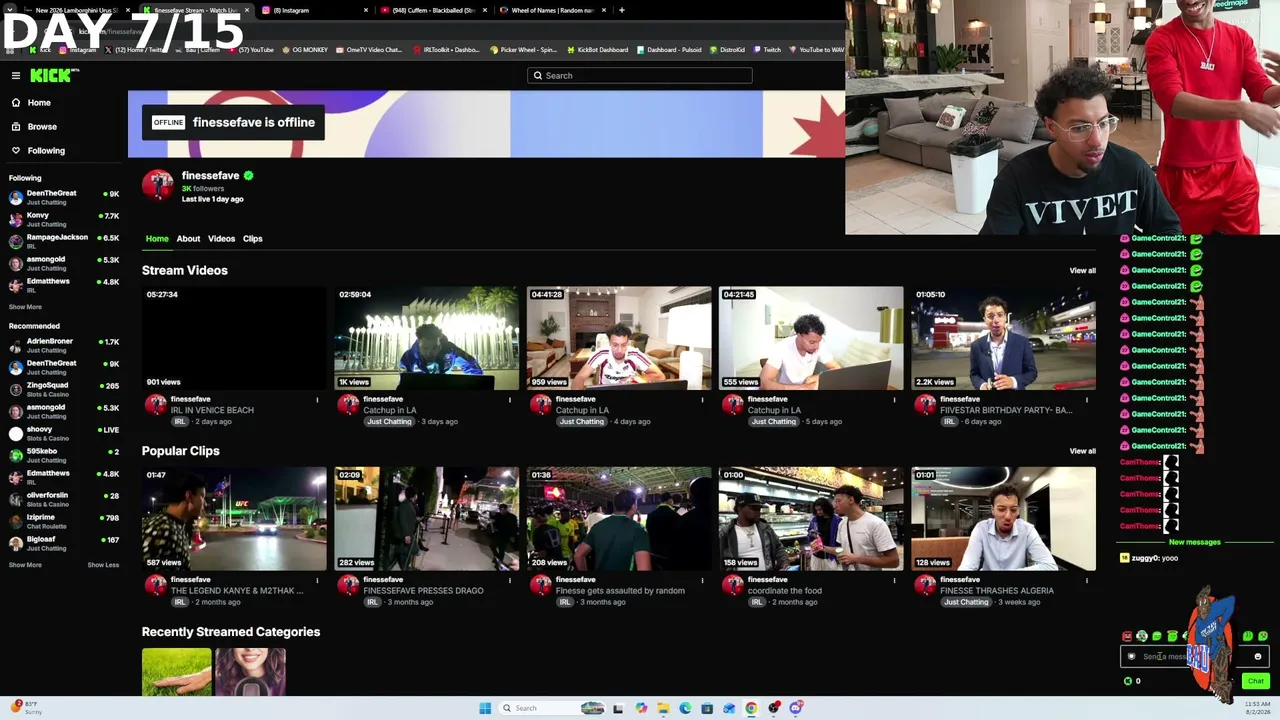Open options for FIVESTAR BIRTHDAY PARTY video
The image size is (1280, 720).
point(1087,400)
